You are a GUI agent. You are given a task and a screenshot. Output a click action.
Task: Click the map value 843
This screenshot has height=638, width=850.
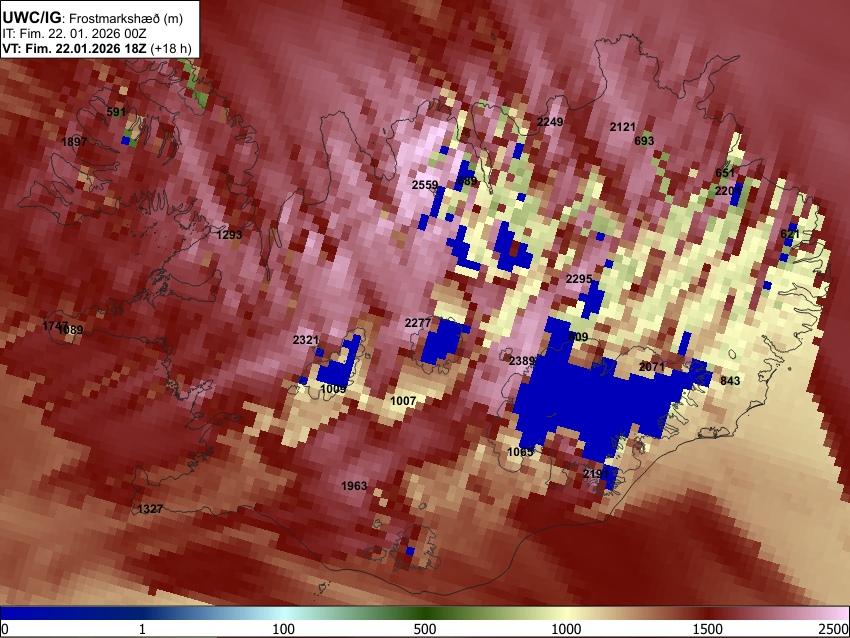pos(730,381)
